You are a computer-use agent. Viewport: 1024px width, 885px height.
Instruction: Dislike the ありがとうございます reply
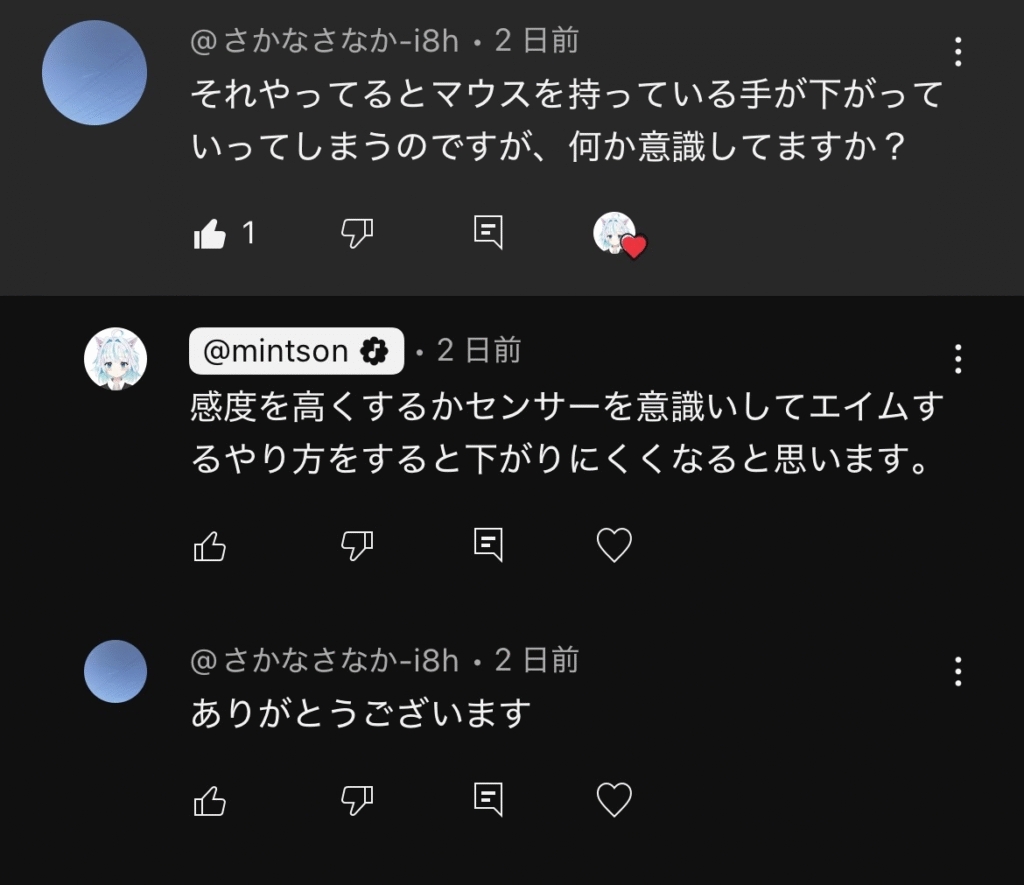(357, 800)
